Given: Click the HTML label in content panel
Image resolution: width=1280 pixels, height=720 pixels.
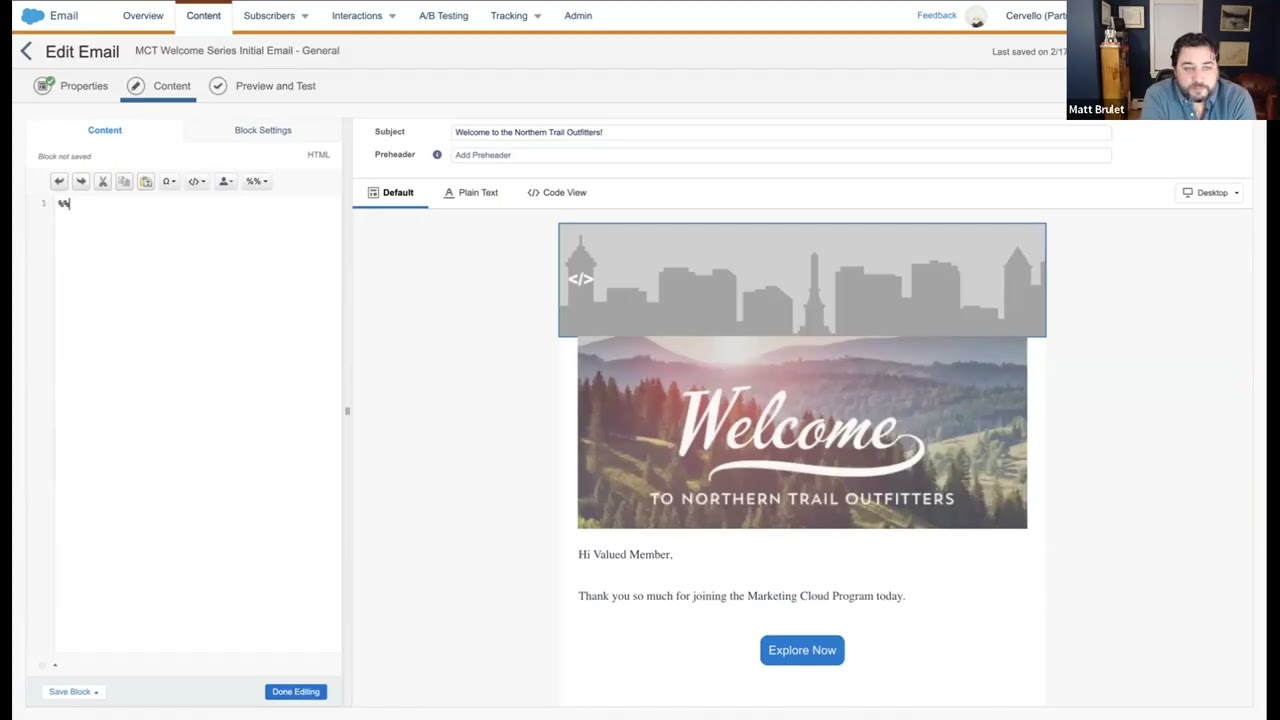Looking at the screenshot, I should coord(318,155).
